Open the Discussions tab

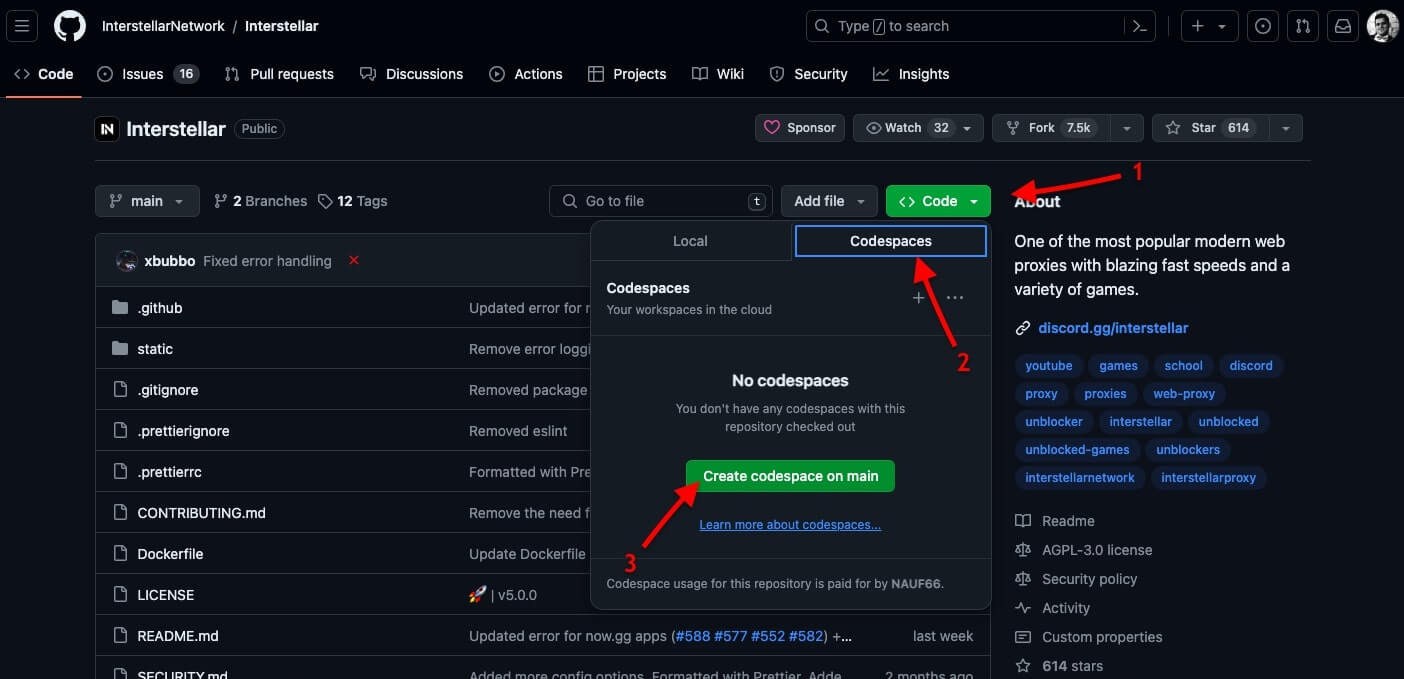[412, 74]
